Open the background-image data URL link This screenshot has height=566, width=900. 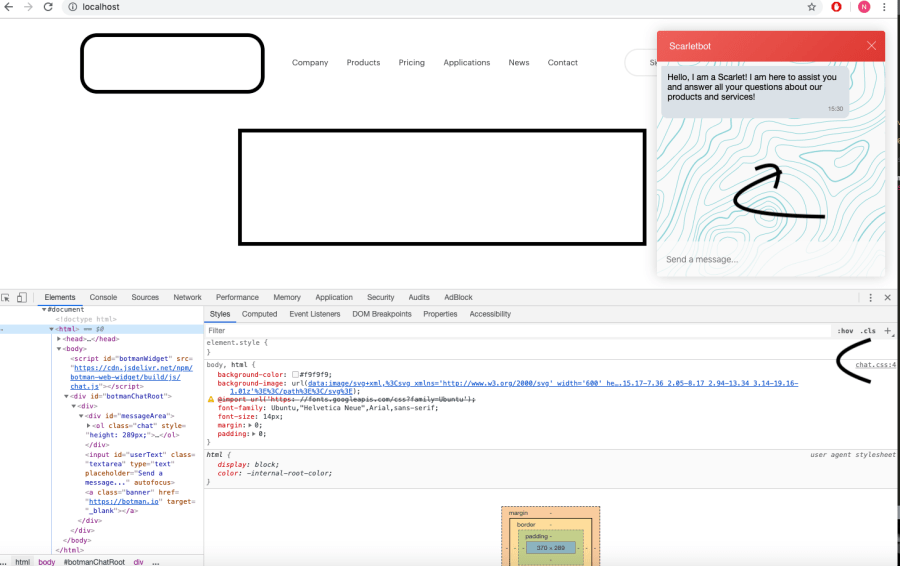click(553, 383)
